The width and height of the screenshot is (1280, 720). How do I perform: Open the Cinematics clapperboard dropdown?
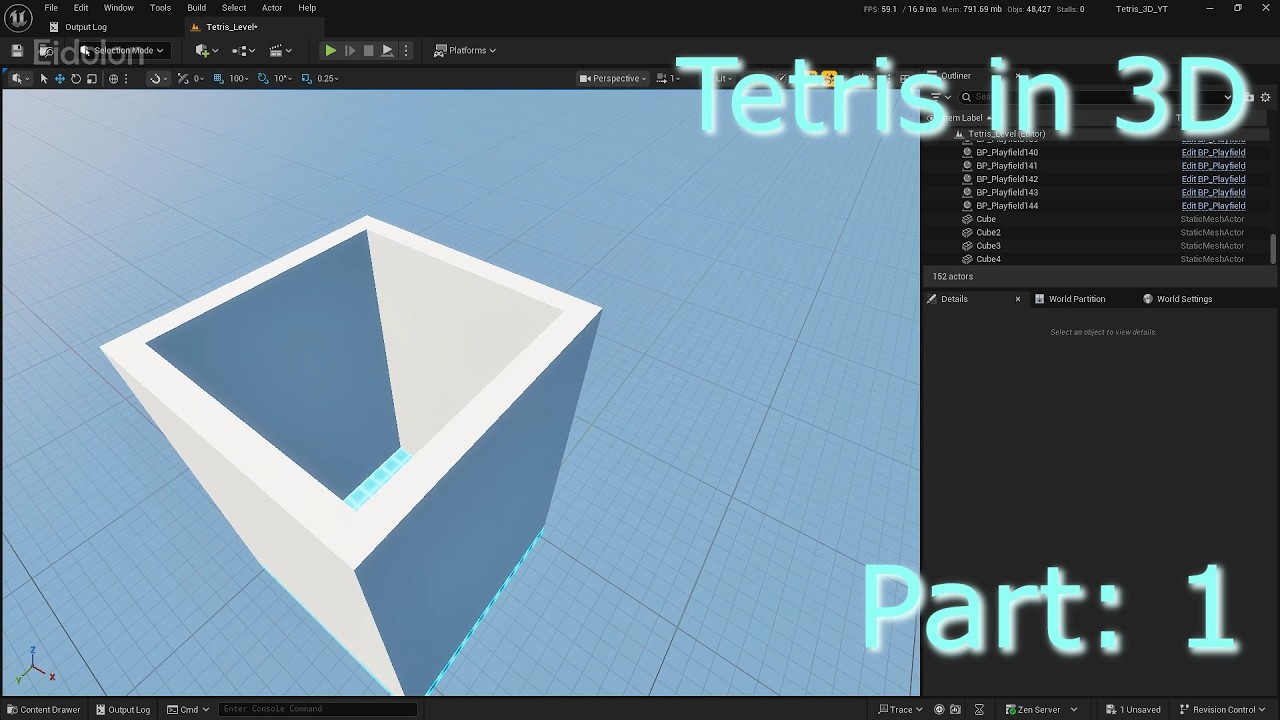(x=281, y=50)
